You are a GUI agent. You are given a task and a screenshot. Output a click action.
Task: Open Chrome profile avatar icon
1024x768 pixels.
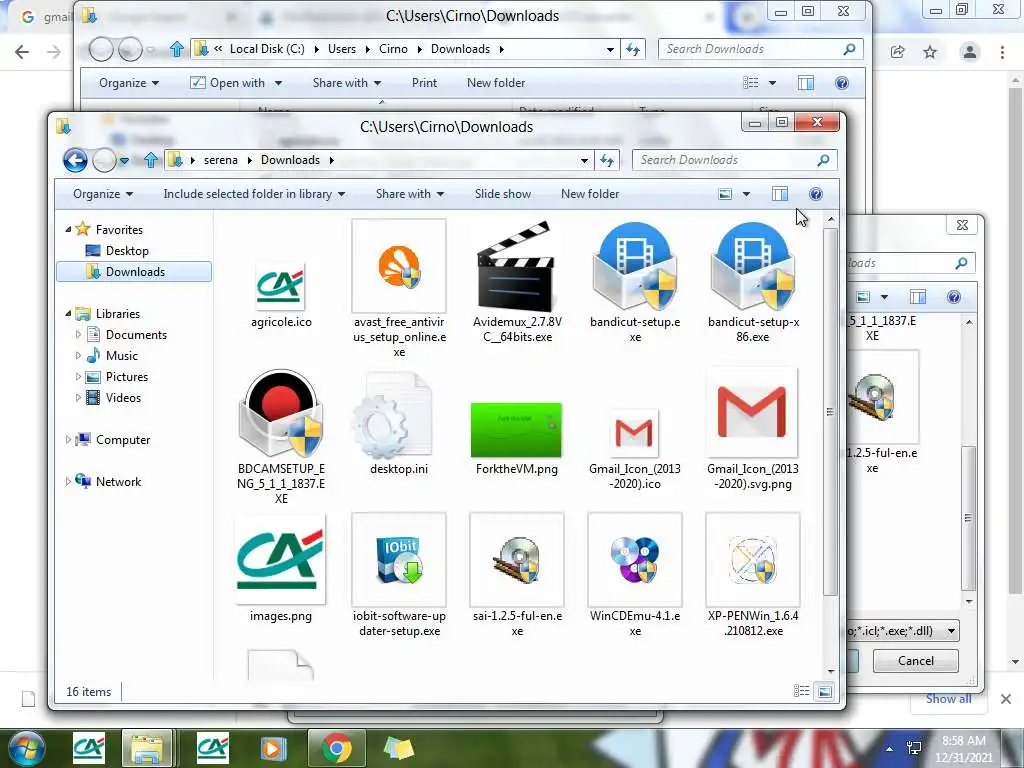[970, 52]
